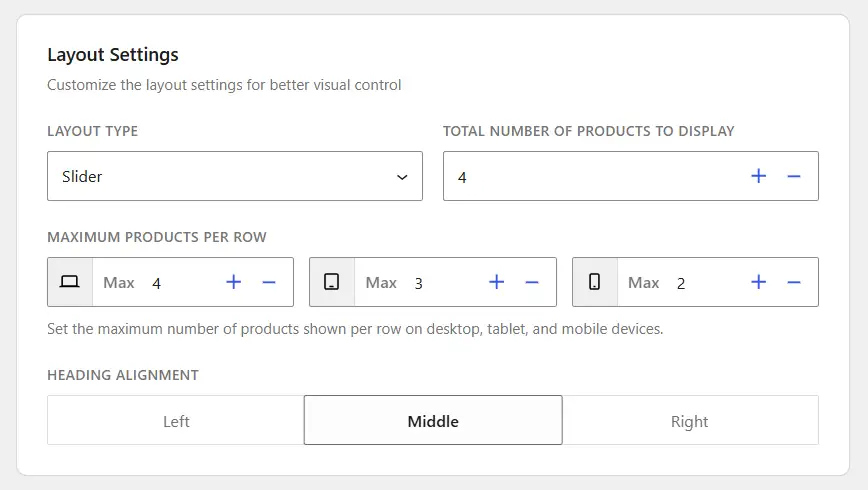
Task: Set heading alignment to Right
Action: 690,421
